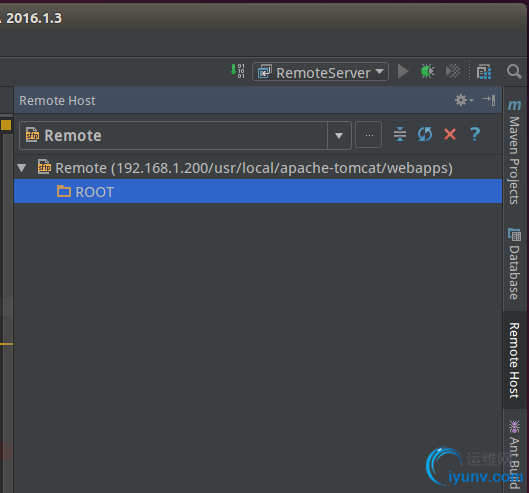Open the Database side tab
Viewport: 529px width, 493px height.
[514, 264]
